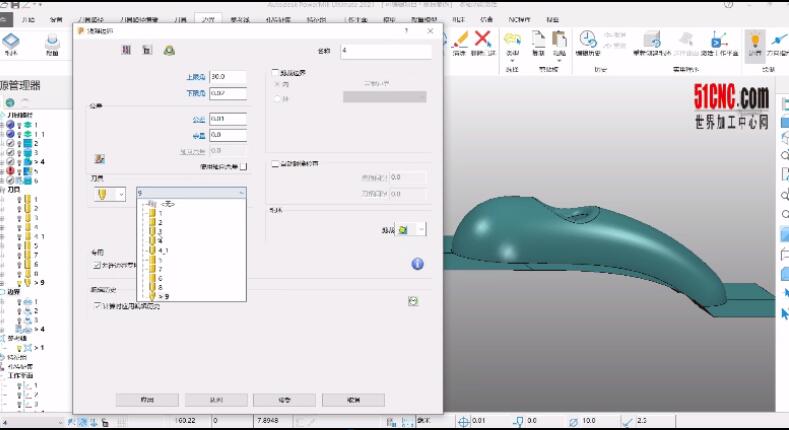
Task: Click the first icon in dialog top toolbar
Action: tap(126, 50)
